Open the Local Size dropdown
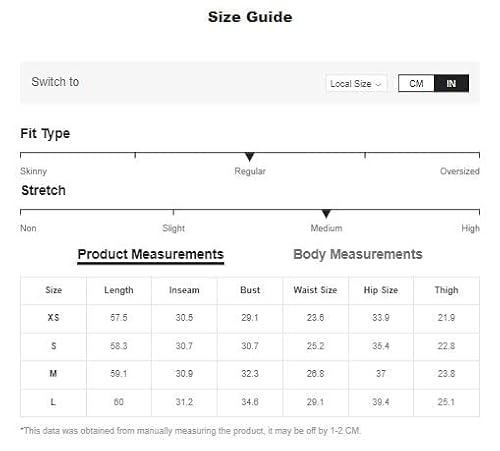Viewport: 500px width, 451px height. tap(356, 83)
